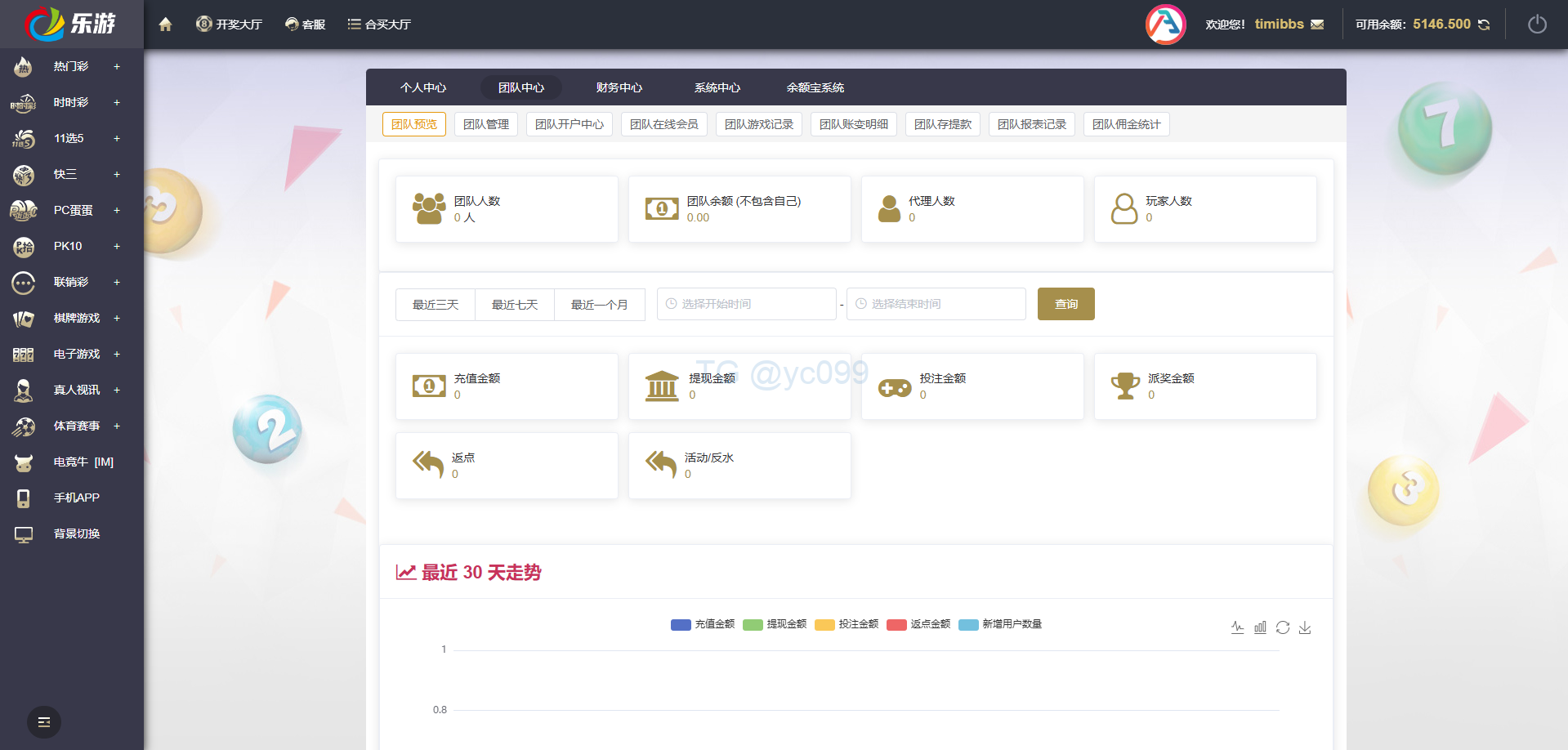Switch to 团队管理 sub-tab

[485, 124]
